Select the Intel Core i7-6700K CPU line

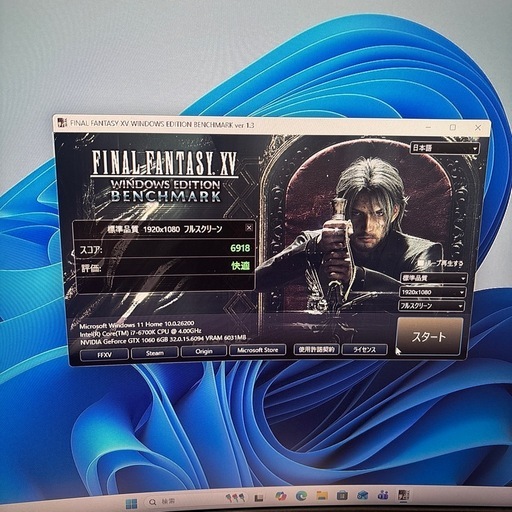click(x=140, y=332)
